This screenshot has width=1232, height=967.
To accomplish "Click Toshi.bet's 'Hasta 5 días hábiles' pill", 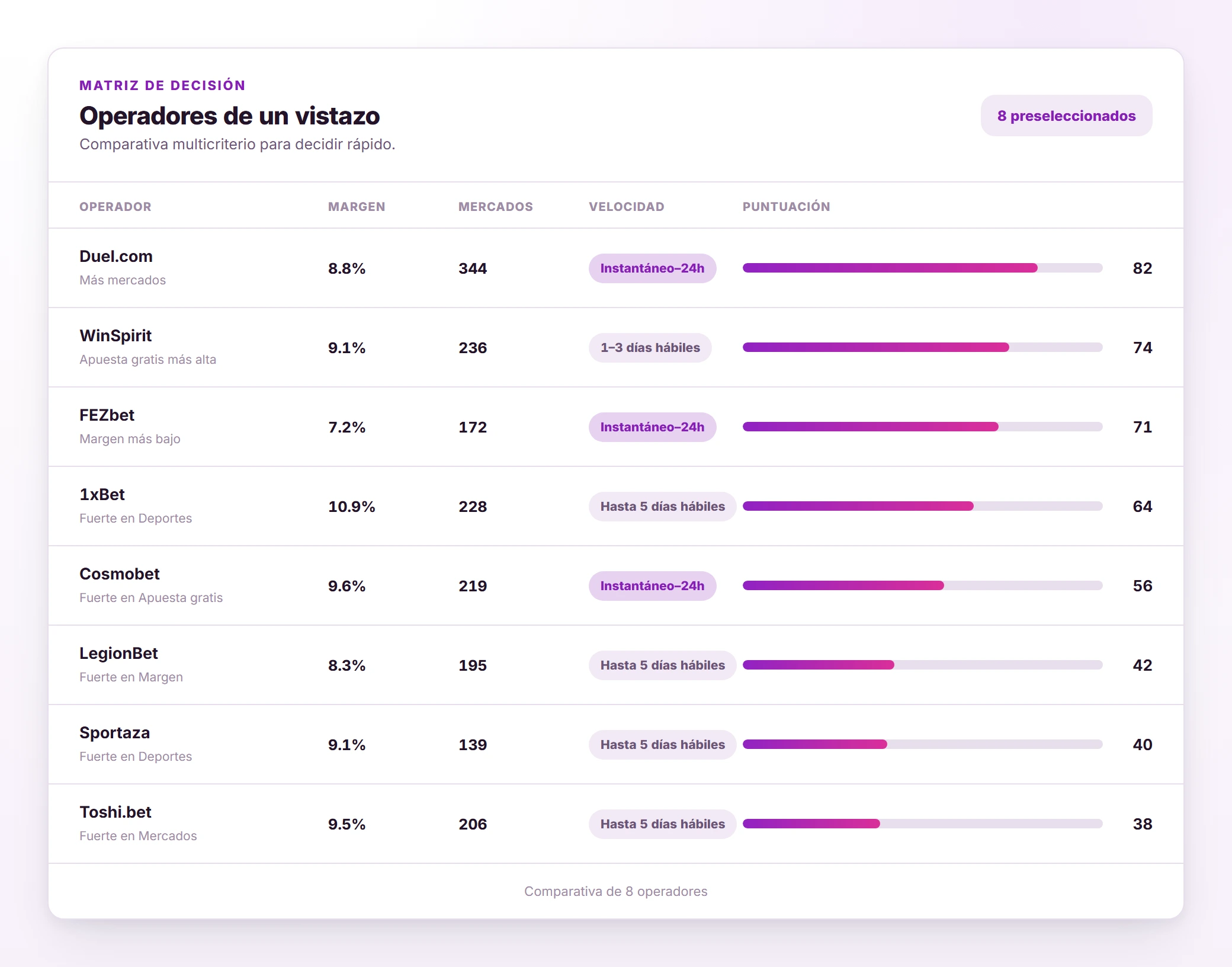I will (x=662, y=824).
